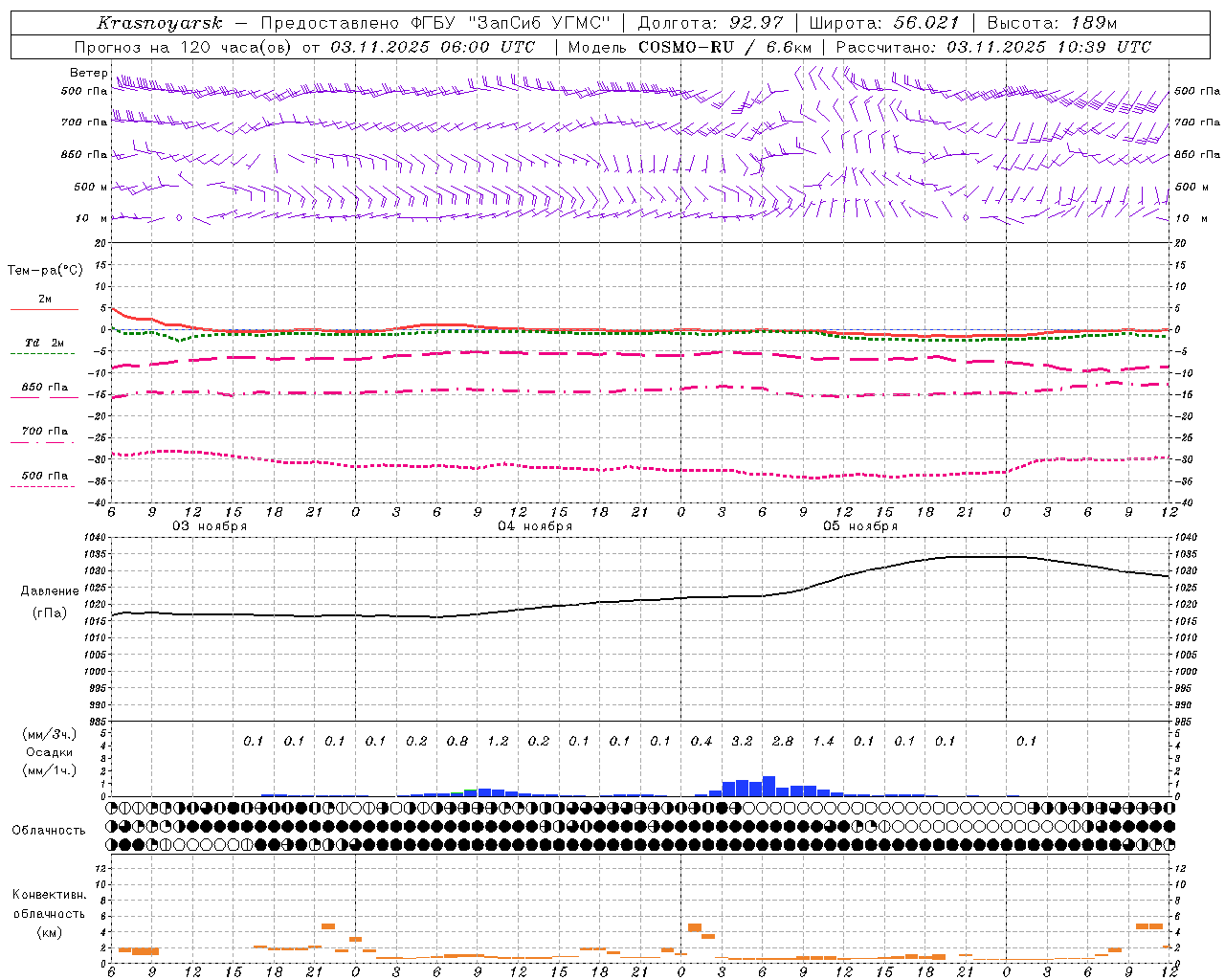Click the '04 ноября' date label
The width and height of the screenshot is (1225, 980).
[x=535, y=526]
